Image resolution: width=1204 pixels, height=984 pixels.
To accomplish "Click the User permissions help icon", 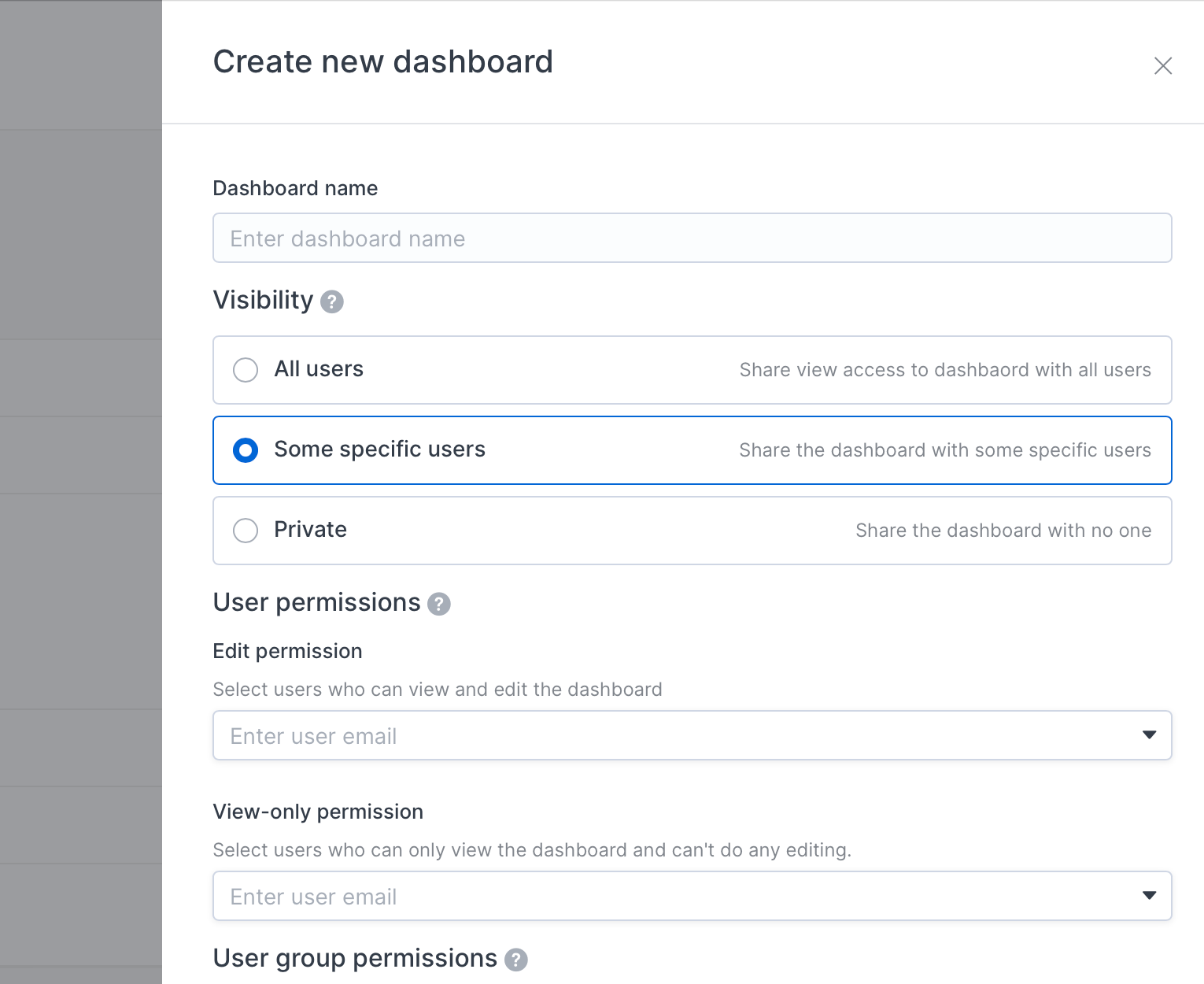I will tap(439, 604).
